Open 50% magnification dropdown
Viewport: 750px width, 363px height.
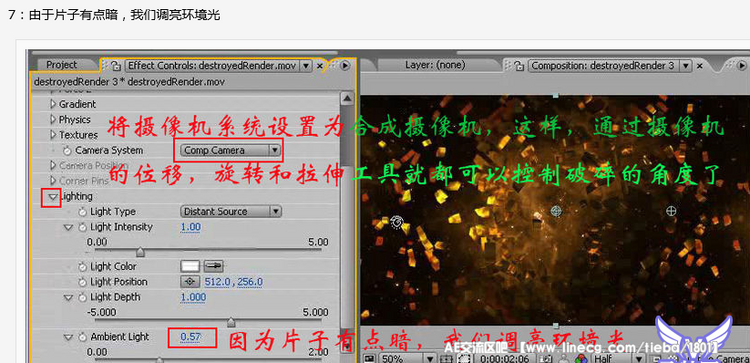tap(407, 358)
